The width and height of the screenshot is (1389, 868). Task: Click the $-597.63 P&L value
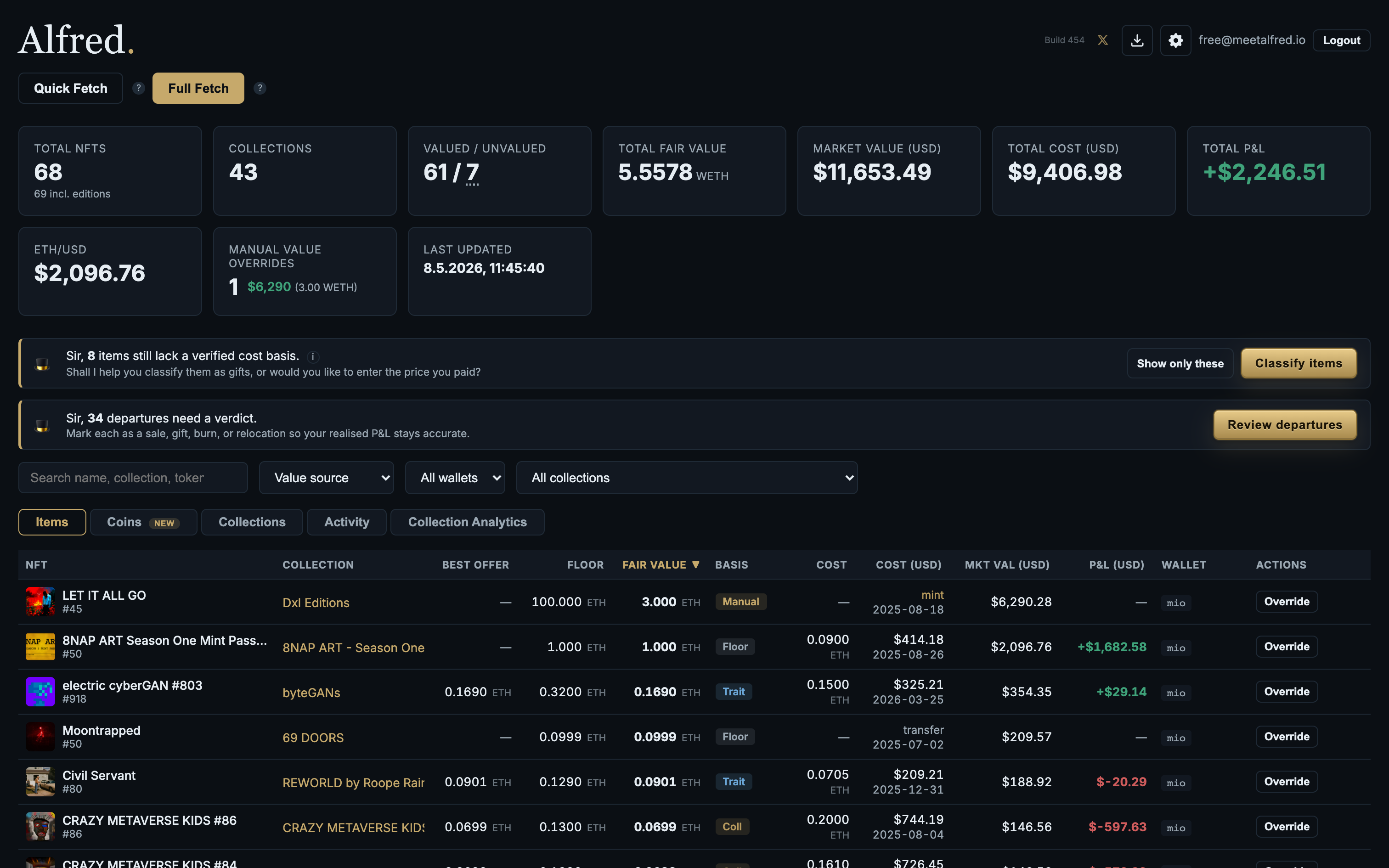1117,827
